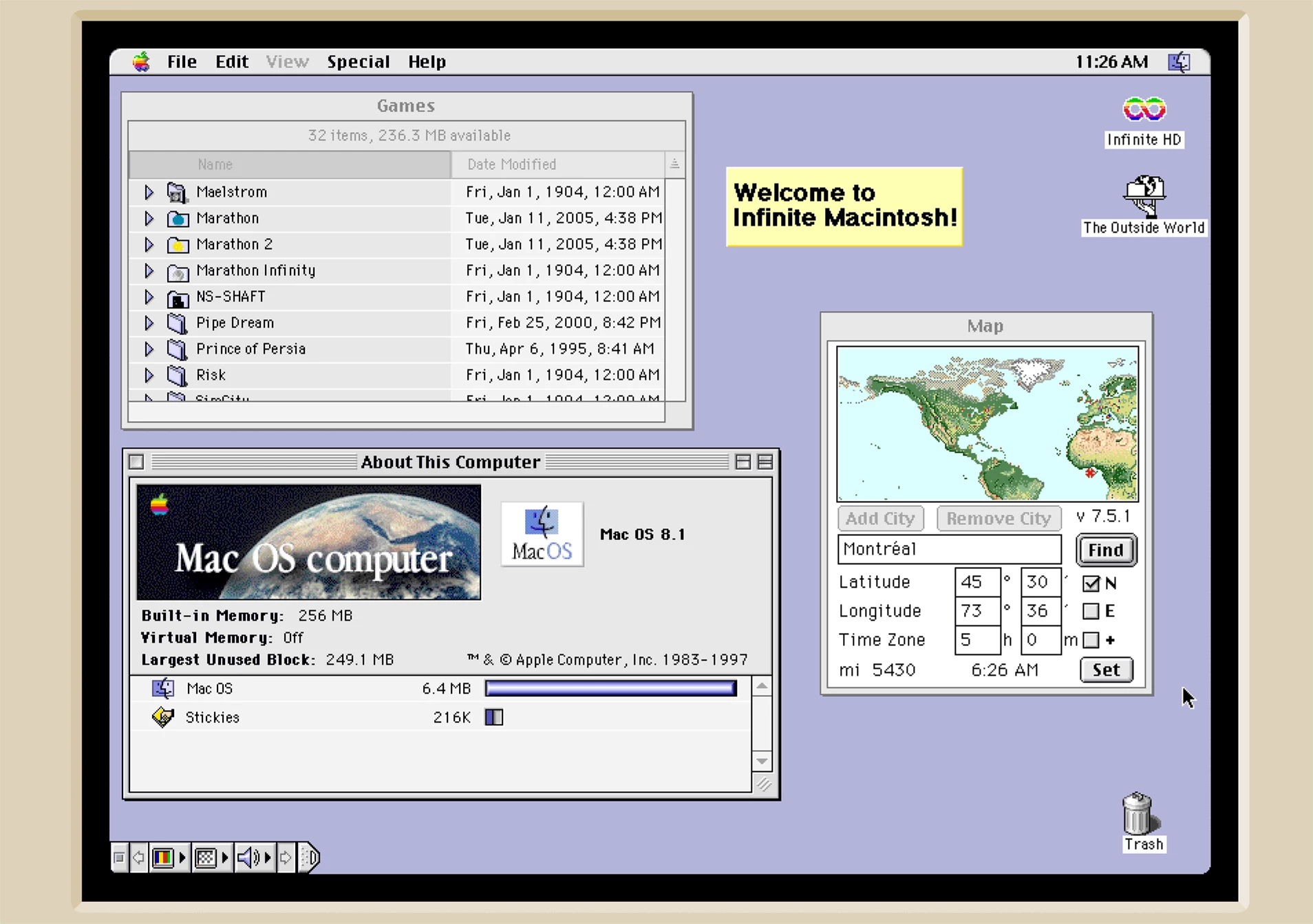Click the longitude degrees field showing 73
1313x924 pixels.
[x=977, y=611]
